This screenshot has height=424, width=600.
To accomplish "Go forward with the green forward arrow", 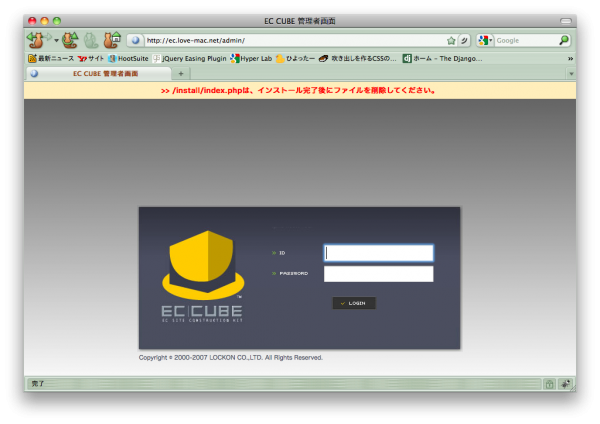I will [48, 37].
